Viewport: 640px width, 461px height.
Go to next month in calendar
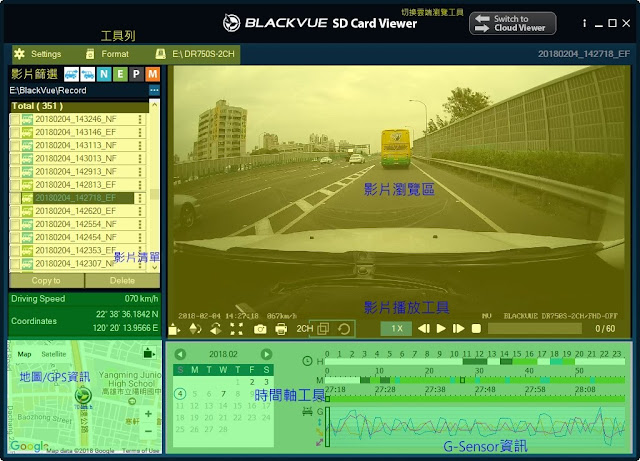266,354
